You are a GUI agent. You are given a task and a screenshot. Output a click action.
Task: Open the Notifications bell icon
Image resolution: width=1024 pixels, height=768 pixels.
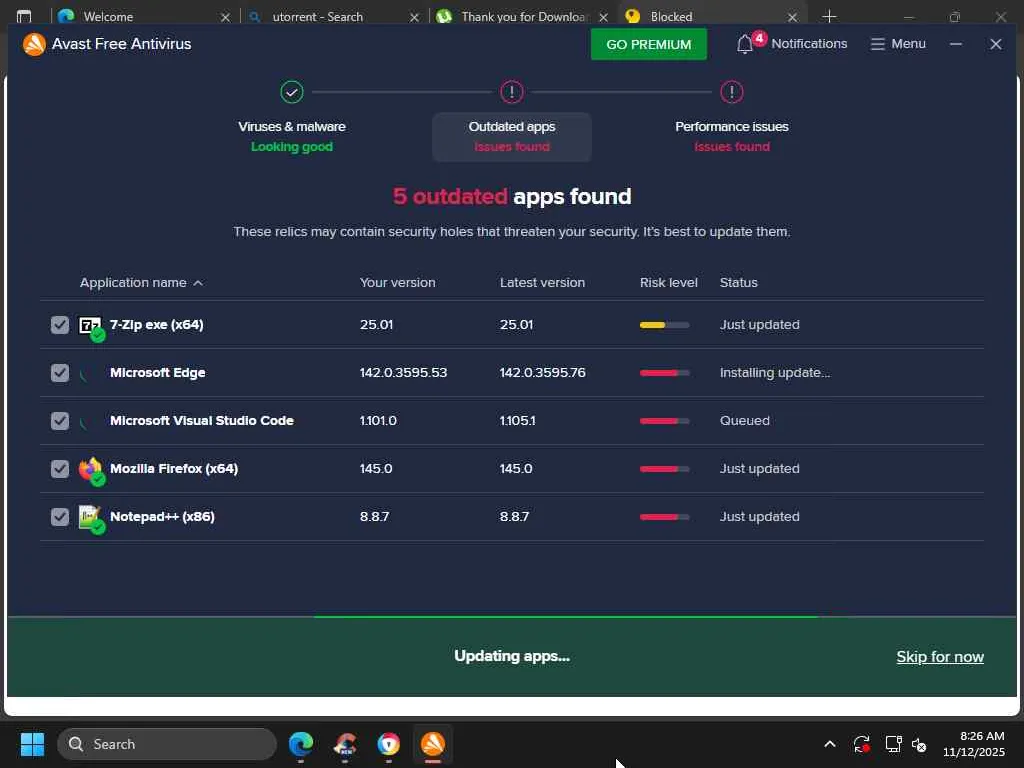pyautogui.click(x=745, y=44)
